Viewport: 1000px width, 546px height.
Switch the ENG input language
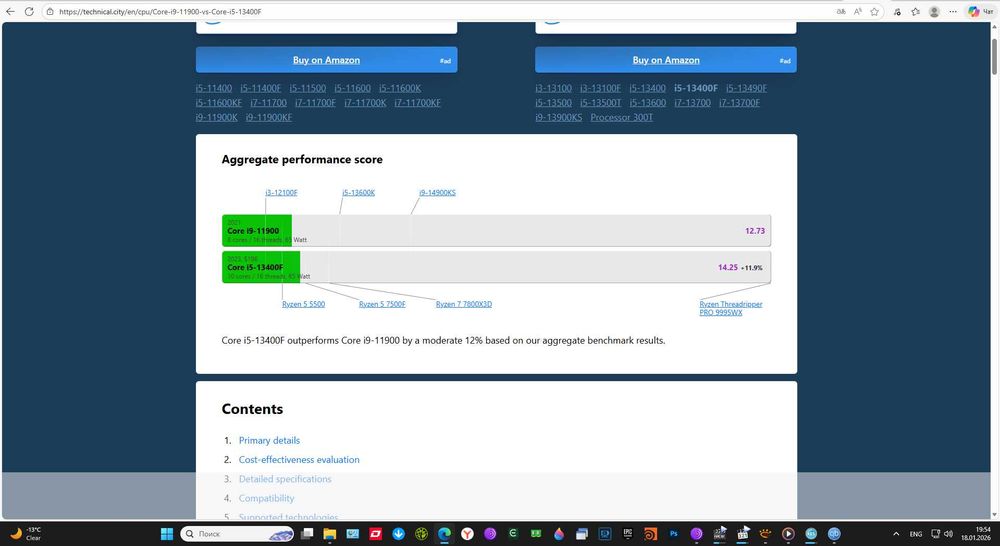[x=916, y=534]
